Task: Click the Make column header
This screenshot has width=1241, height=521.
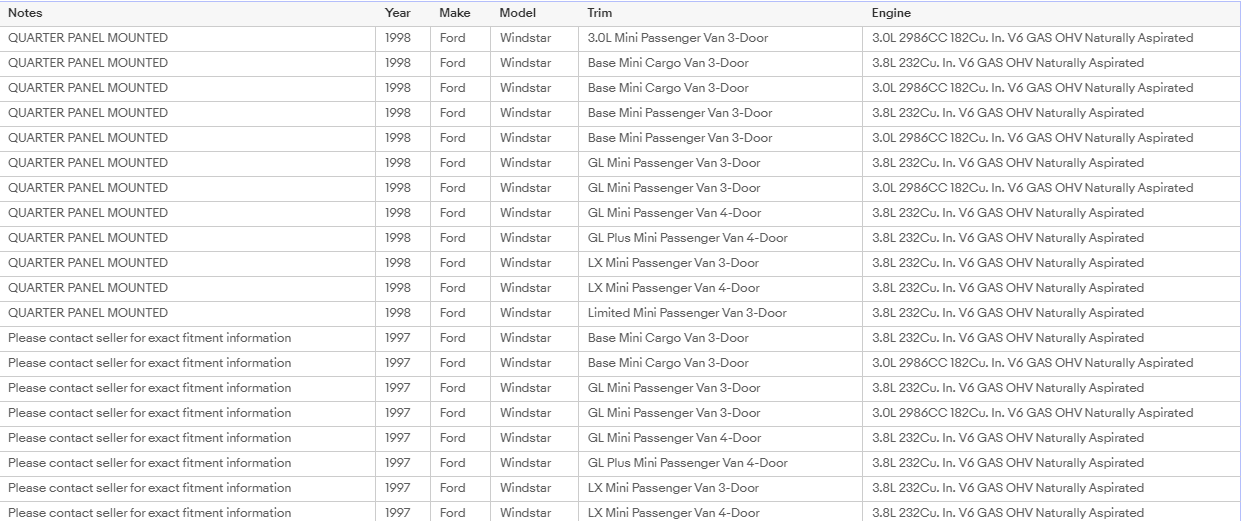Action: [x=455, y=13]
